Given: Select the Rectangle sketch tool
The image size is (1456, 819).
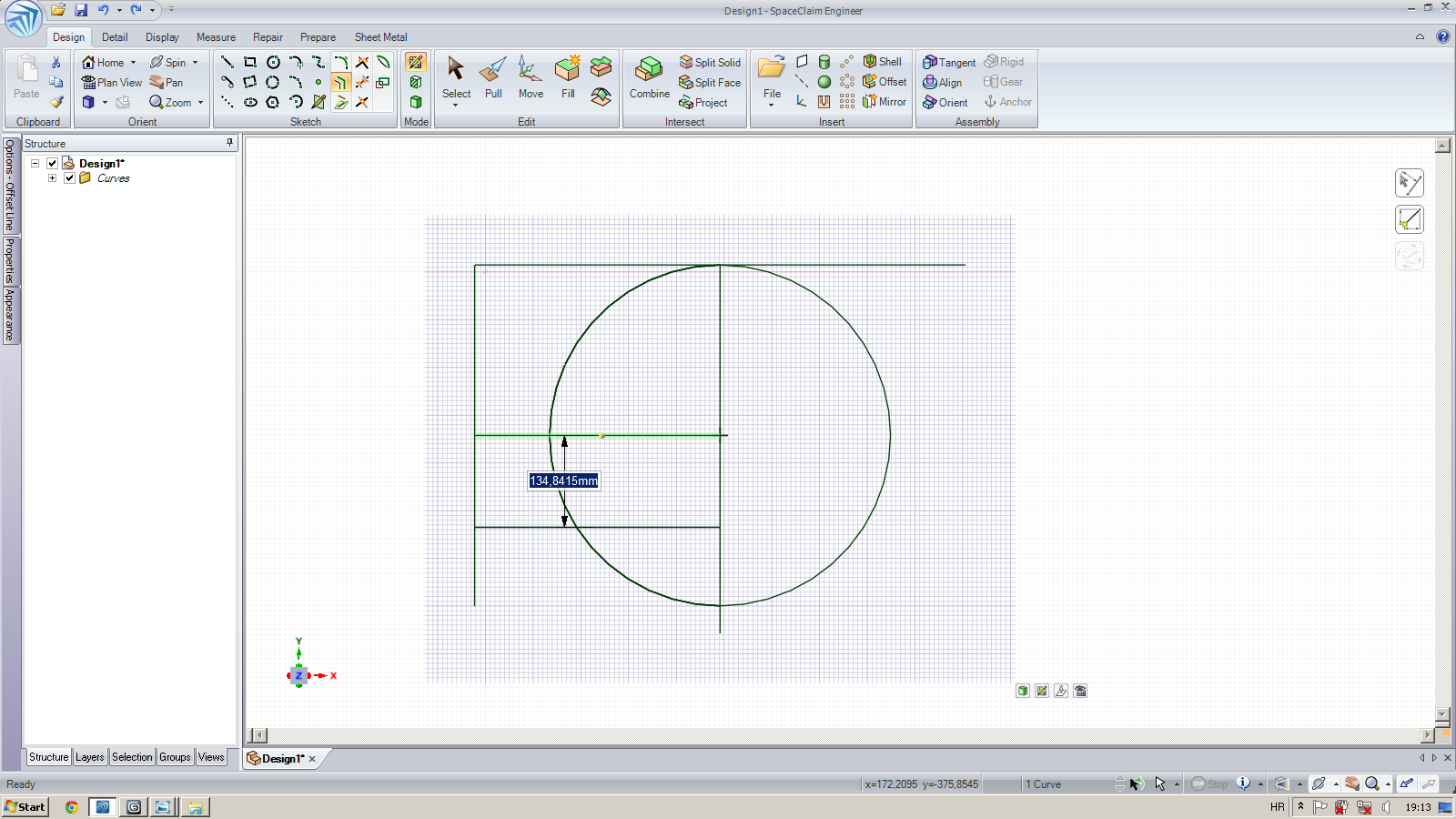Looking at the screenshot, I should [250, 62].
